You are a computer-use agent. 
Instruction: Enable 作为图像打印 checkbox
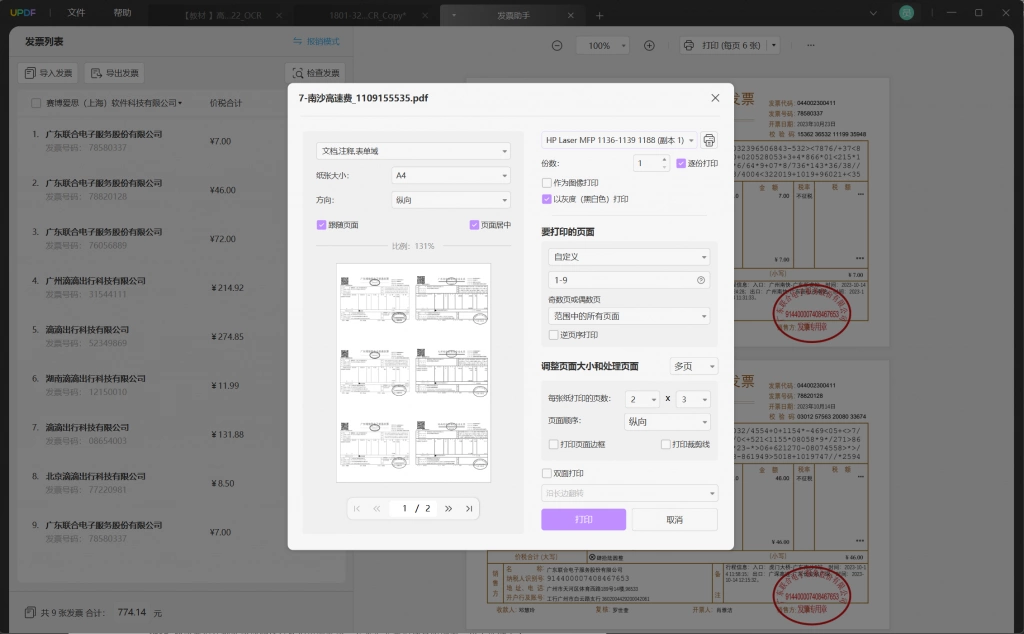(x=547, y=183)
